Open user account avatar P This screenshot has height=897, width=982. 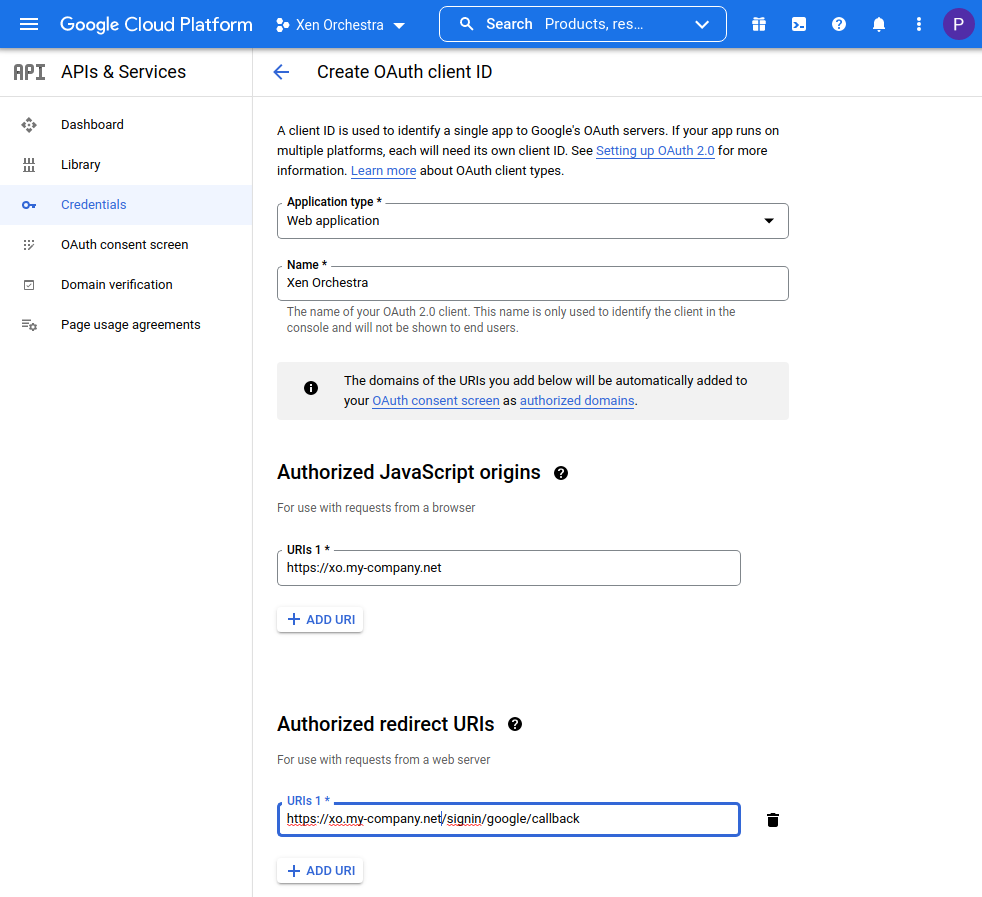958,24
